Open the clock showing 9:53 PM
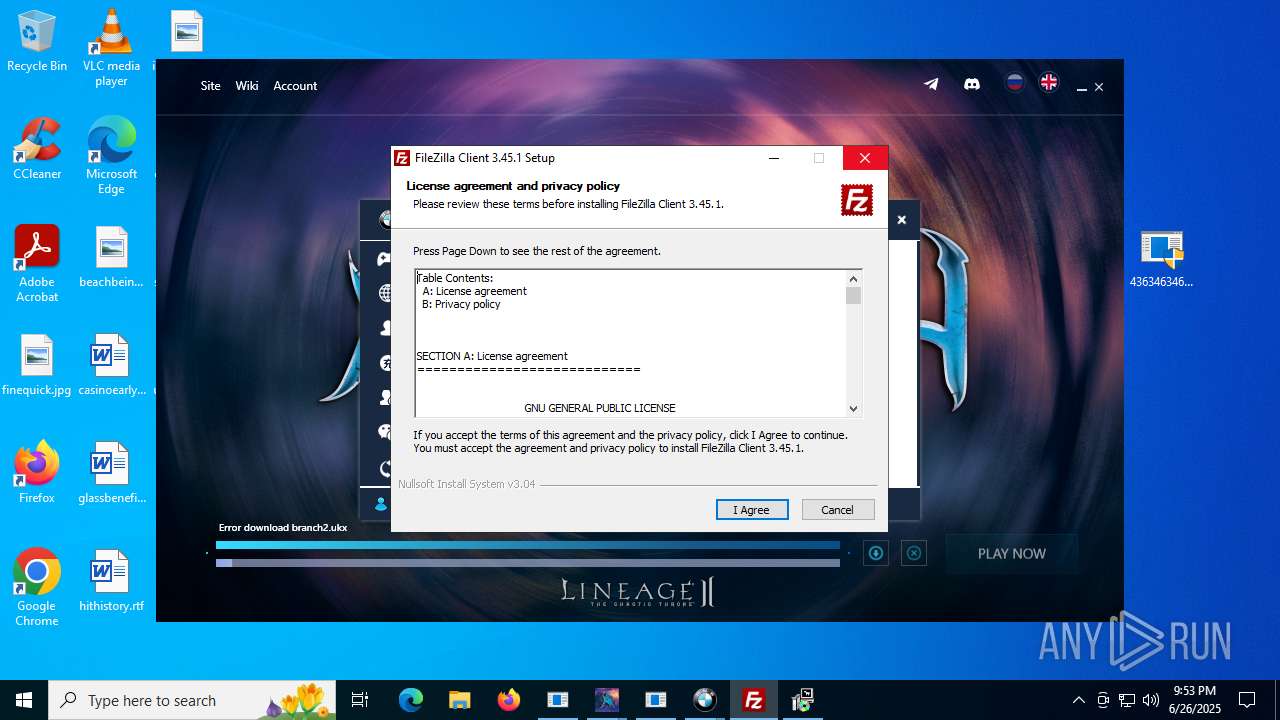1280x720 pixels. click(1196, 700)
